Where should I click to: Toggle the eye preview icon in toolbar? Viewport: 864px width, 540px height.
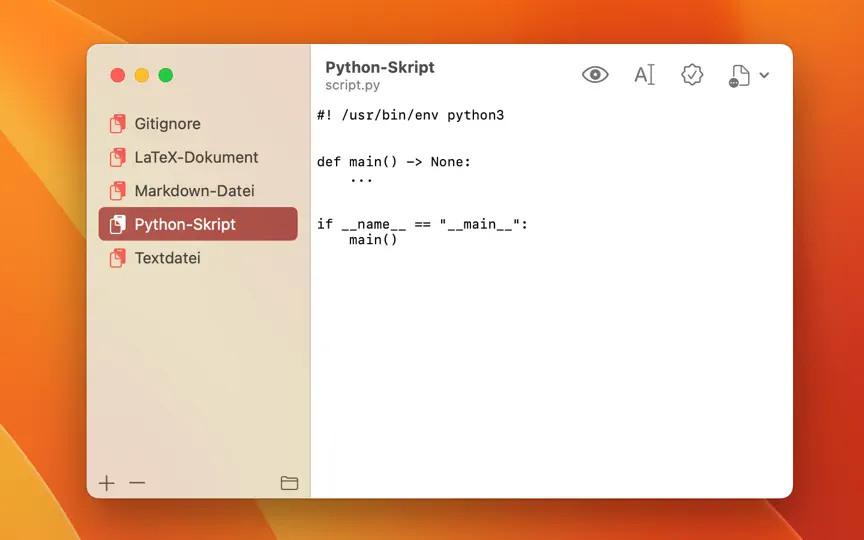click(x=595, y=74)
